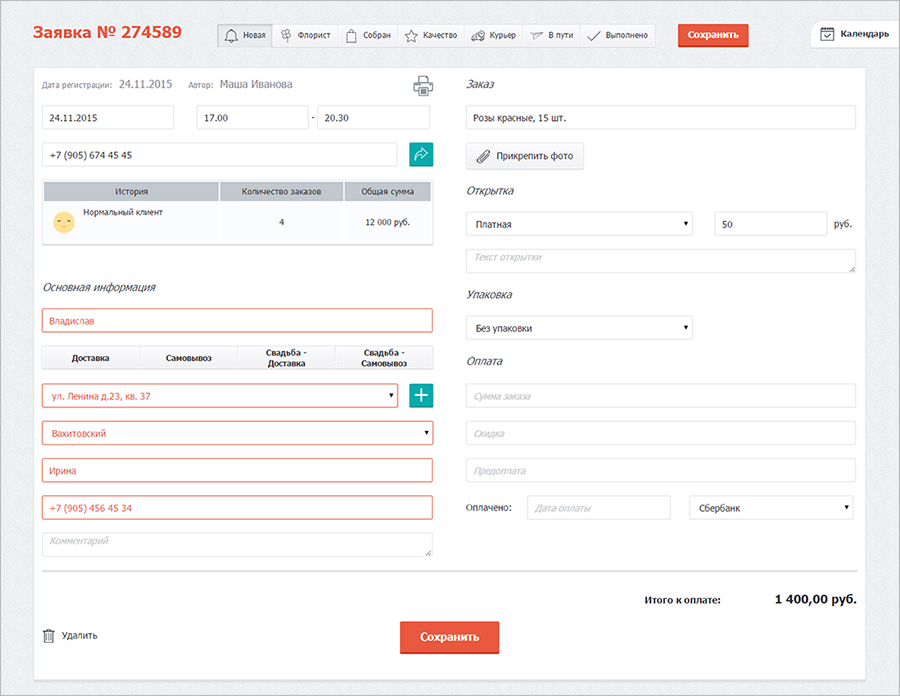Click the Предоплата field
This screenshot has width=900, height=696.
click(x=661, y=470)
